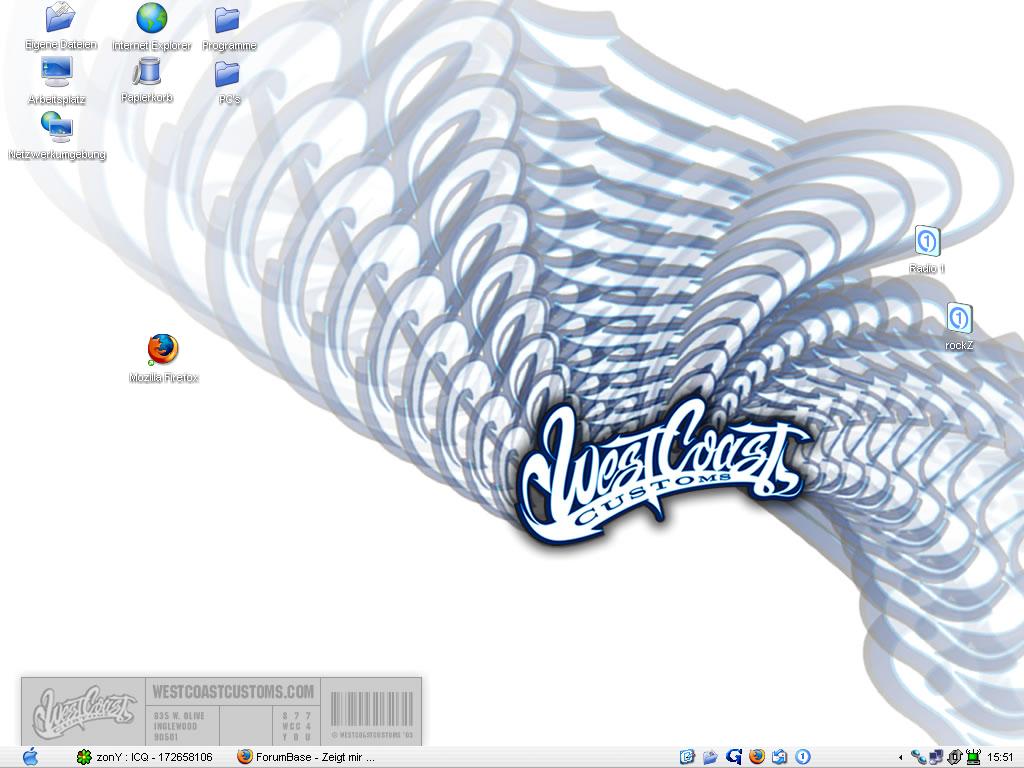Open the Papierkorb recycle bin
1024x768 pixels.
pyautogui.click(x=147, y=71)
